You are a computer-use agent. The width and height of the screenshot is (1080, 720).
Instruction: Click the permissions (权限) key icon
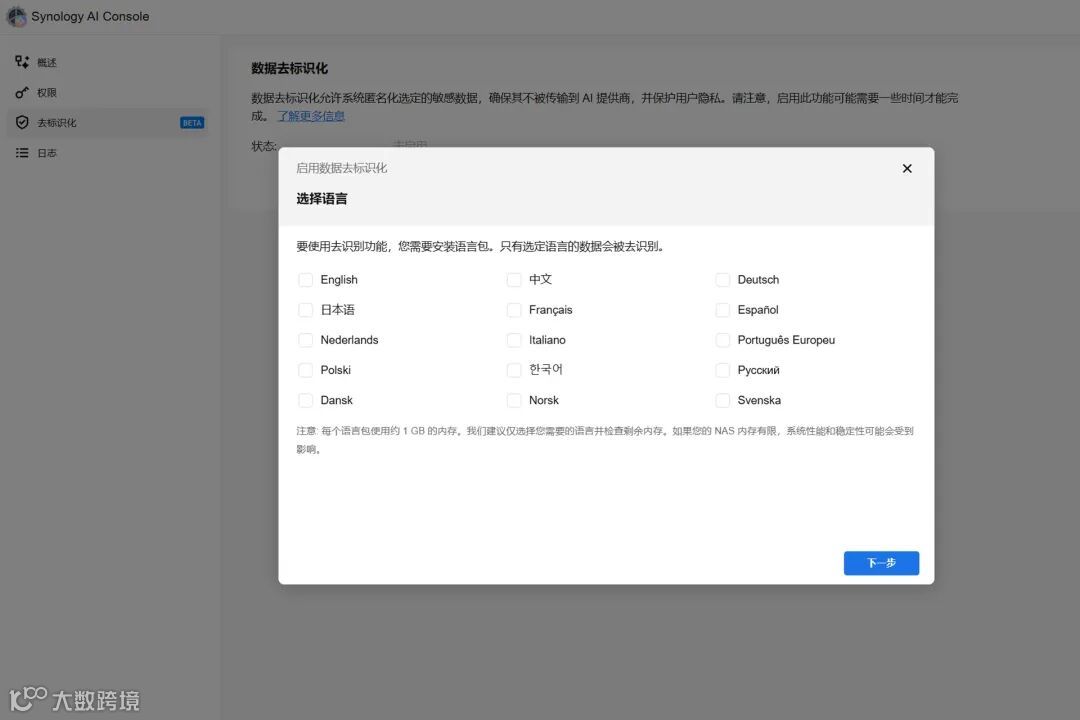tap(22, 92)
